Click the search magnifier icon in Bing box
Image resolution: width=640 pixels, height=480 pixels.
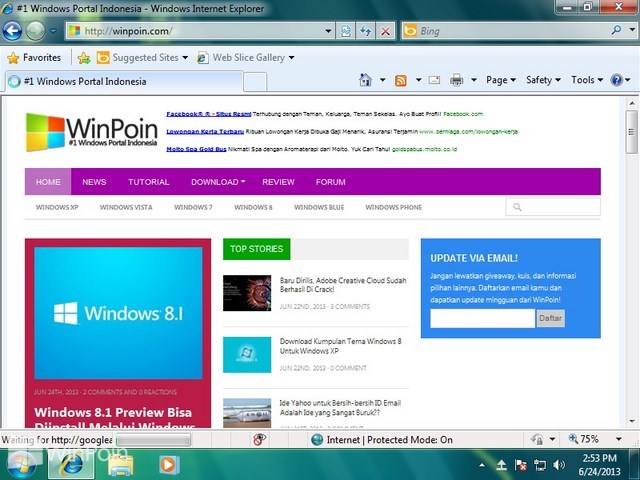coord(616,30)
